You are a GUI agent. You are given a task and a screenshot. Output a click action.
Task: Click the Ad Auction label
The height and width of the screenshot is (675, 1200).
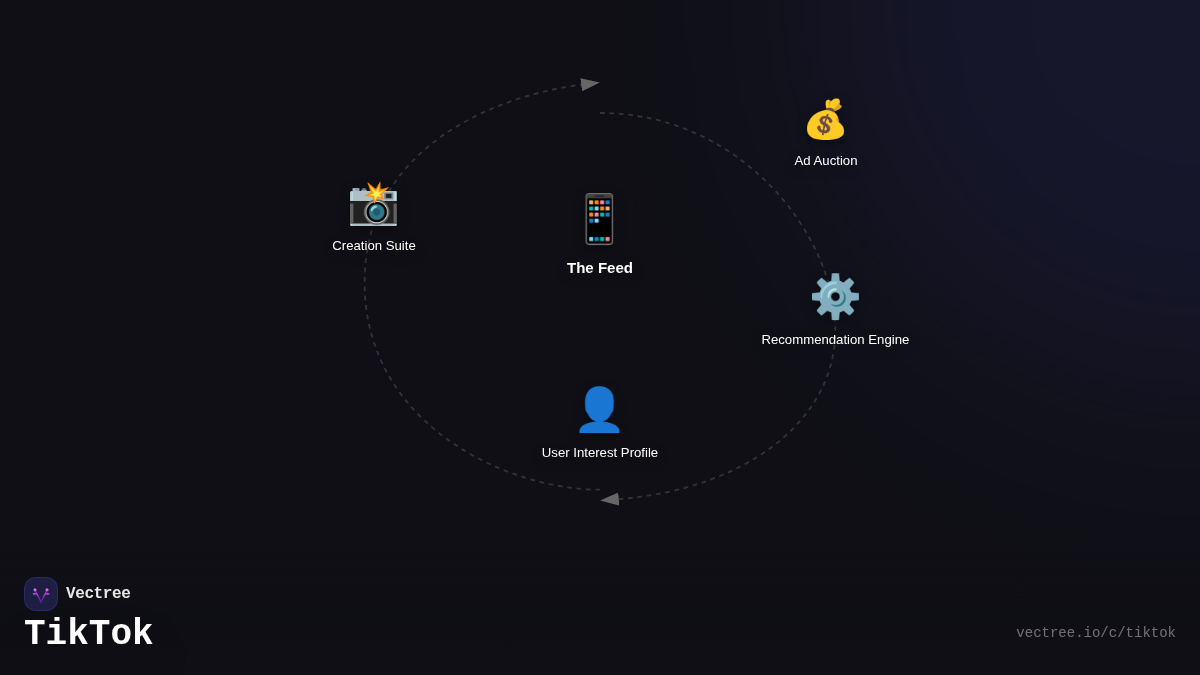(x=826, y=161)
